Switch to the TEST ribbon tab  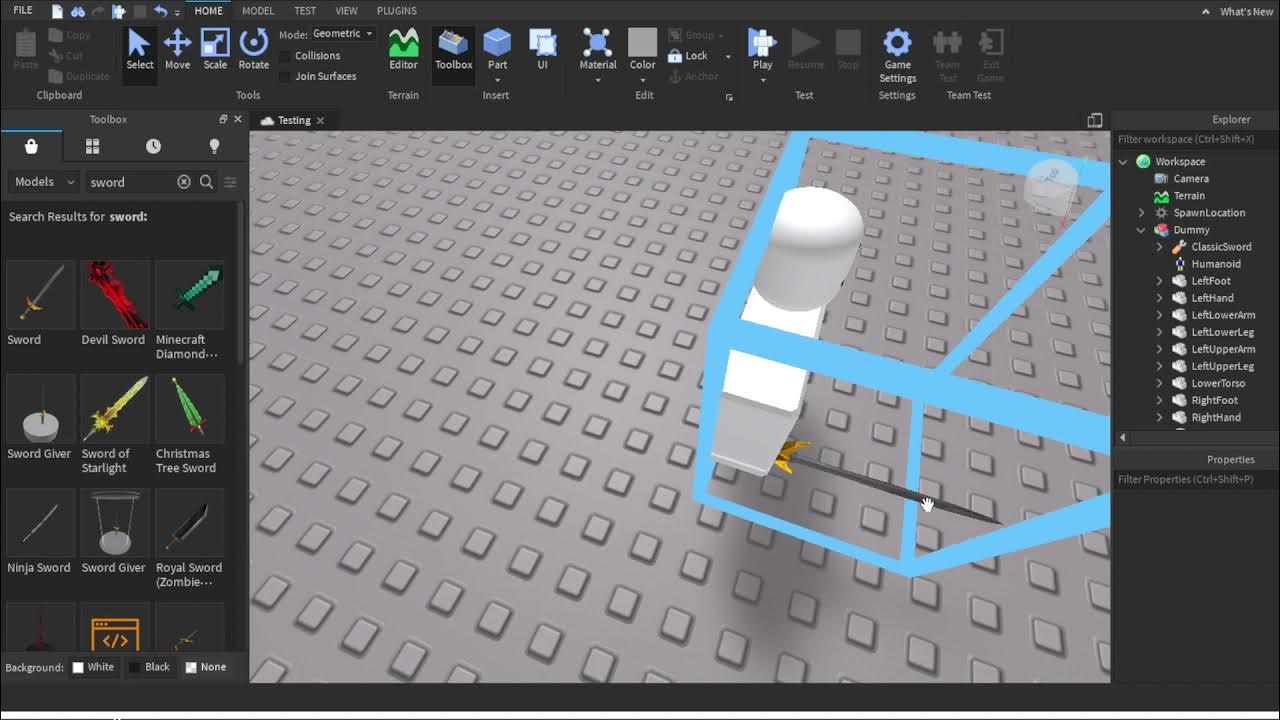coord(305,11)
